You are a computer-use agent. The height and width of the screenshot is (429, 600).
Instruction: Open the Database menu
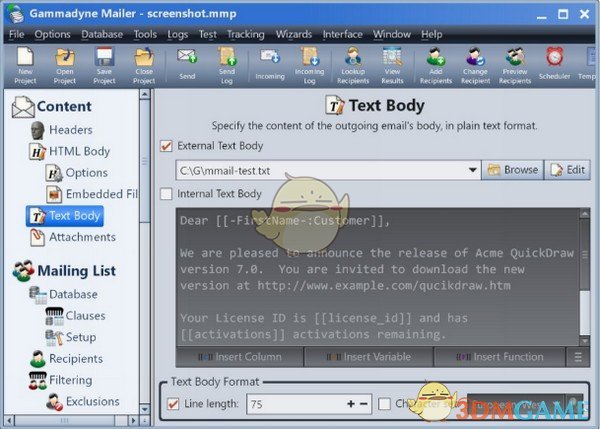[102, 34]
